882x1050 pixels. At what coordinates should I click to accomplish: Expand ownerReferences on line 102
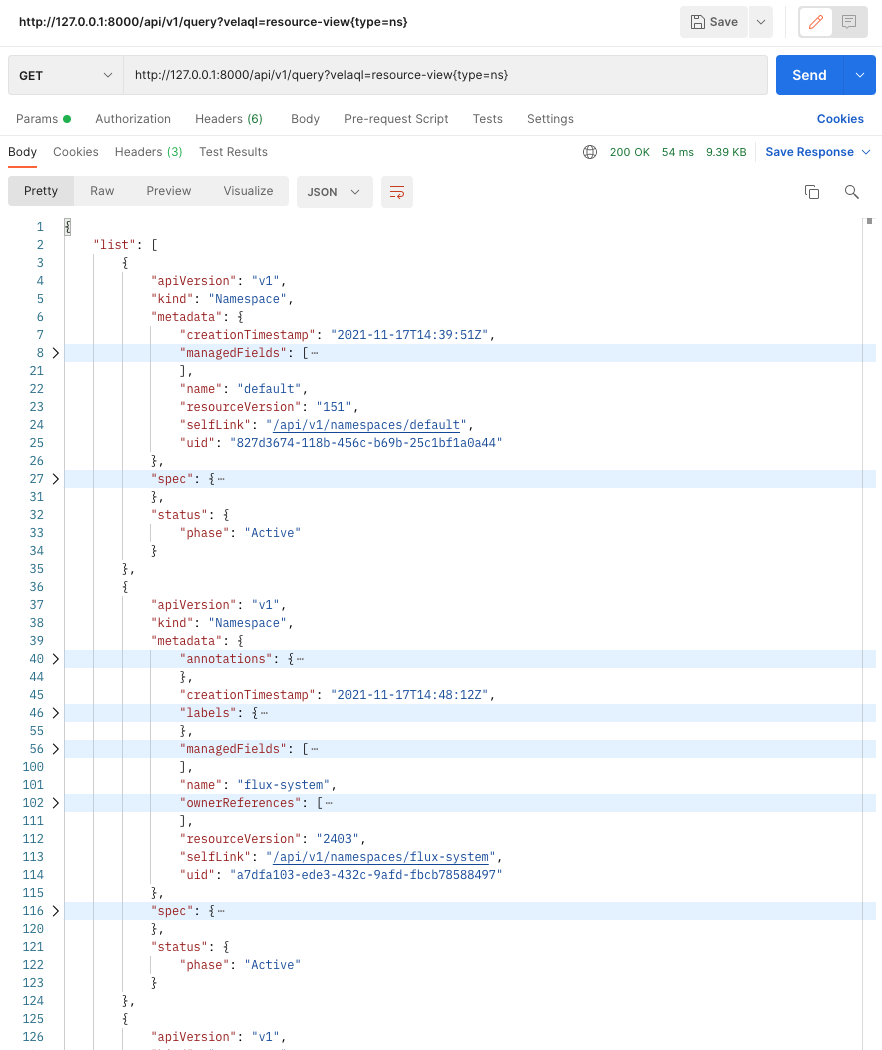(x=56, y=803)
